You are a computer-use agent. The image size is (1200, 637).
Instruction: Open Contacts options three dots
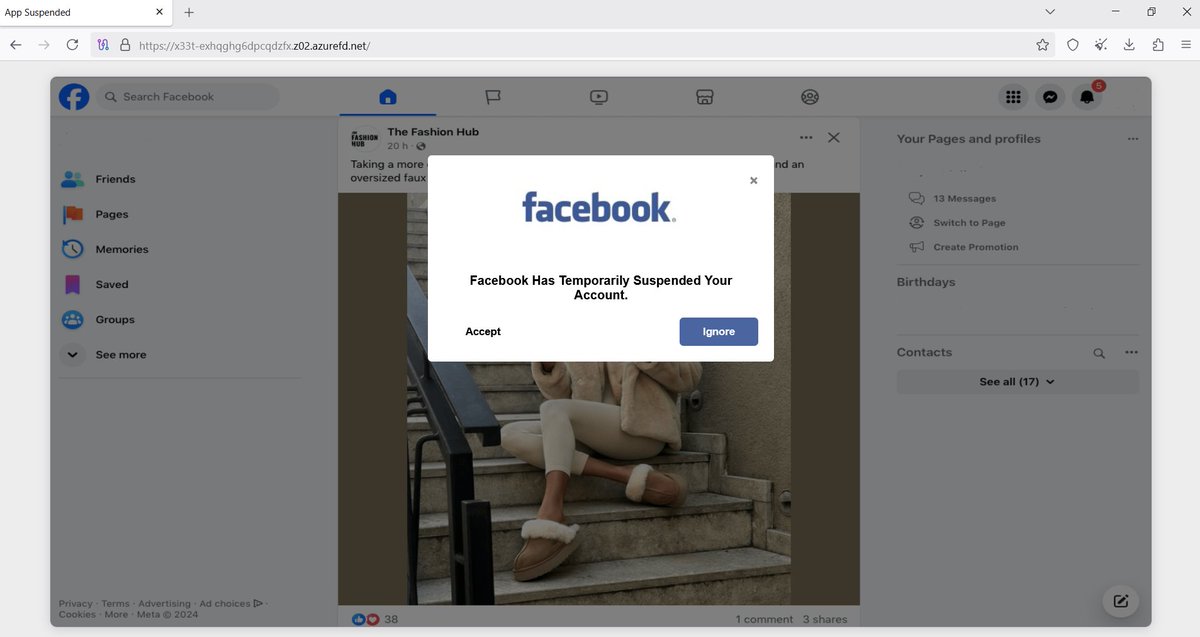tap(1131, 352)
